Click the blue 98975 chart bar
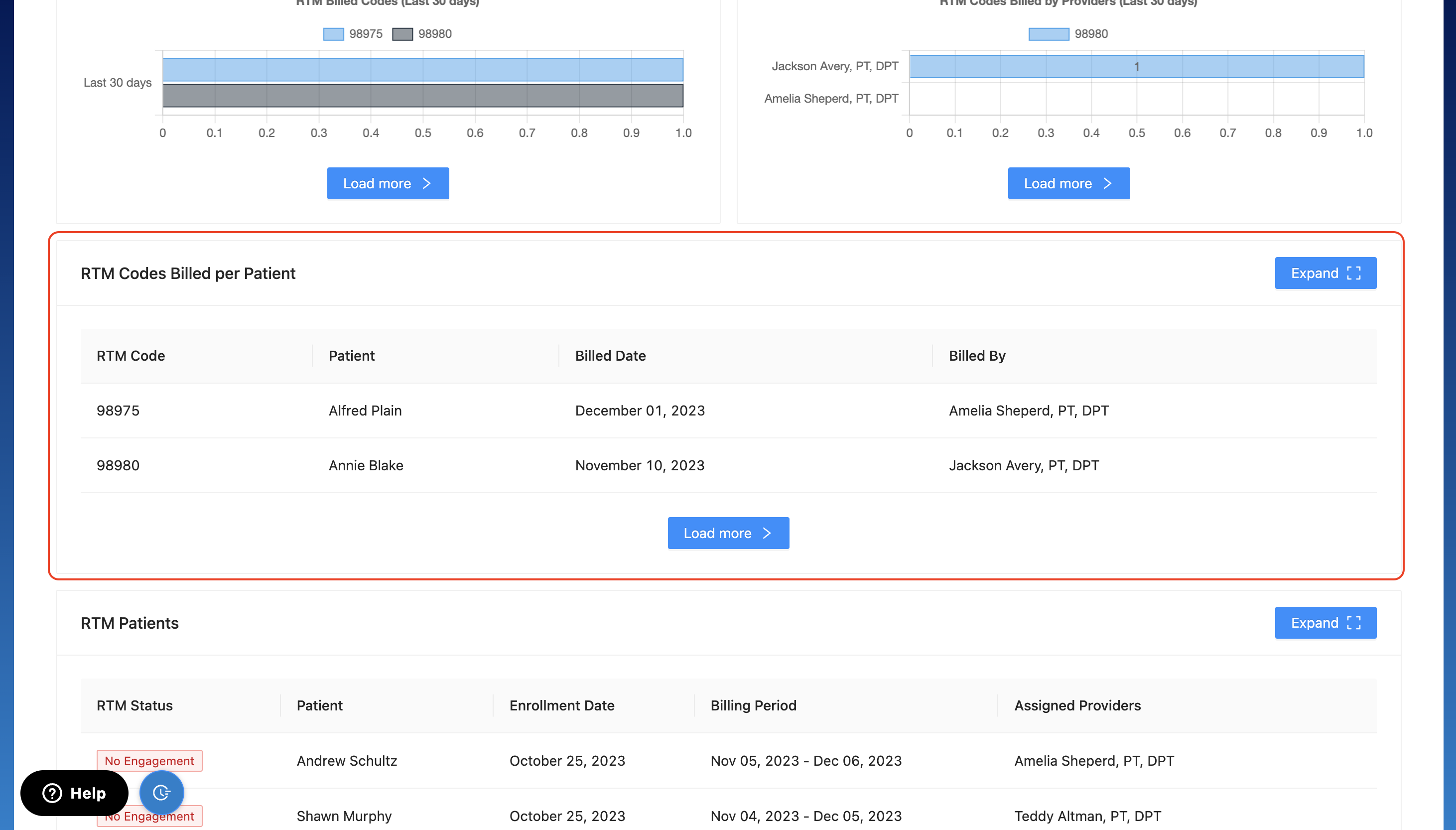The image size is (1456, 830). [422, 70]
